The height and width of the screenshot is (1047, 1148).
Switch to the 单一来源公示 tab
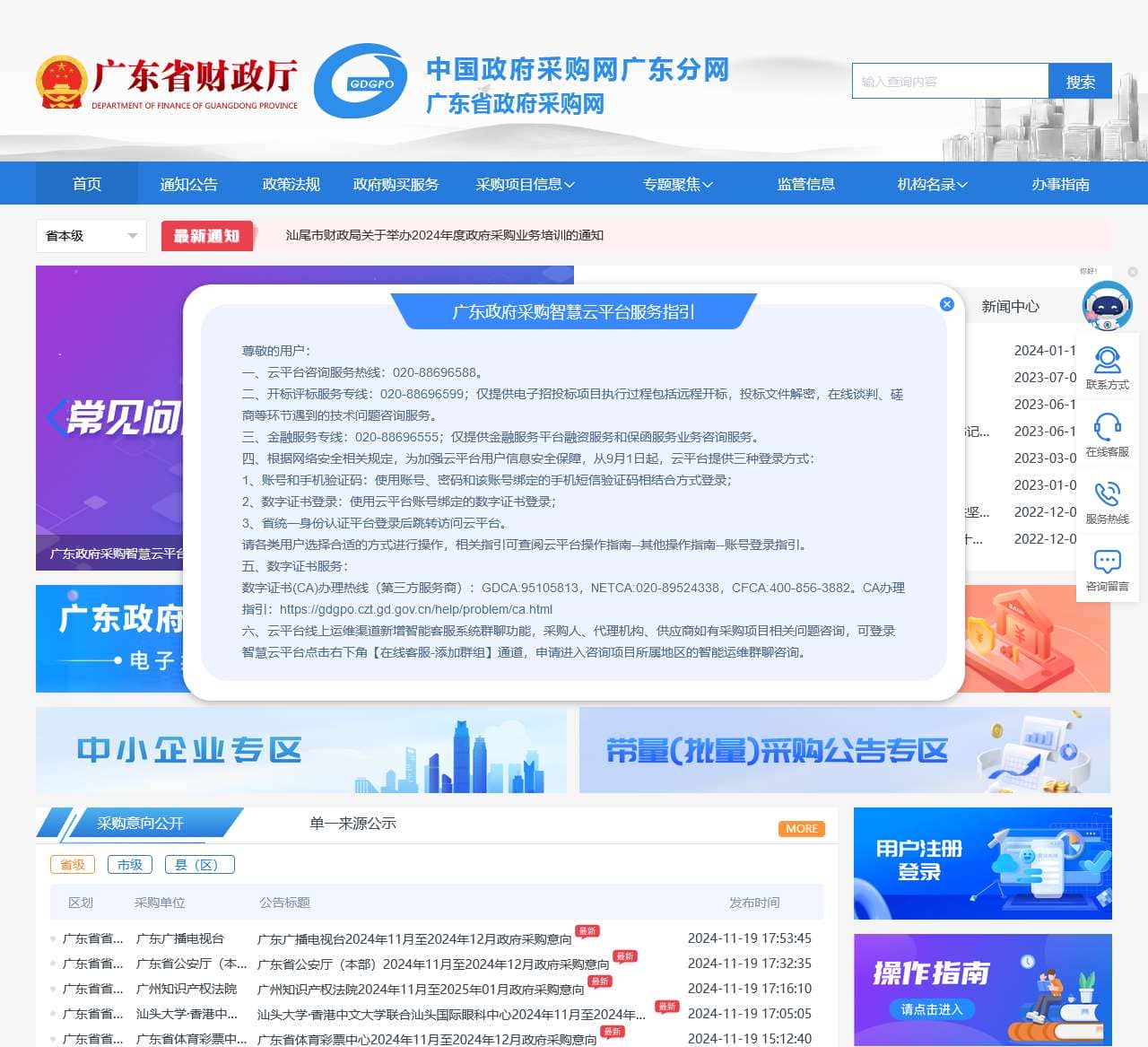352,824
